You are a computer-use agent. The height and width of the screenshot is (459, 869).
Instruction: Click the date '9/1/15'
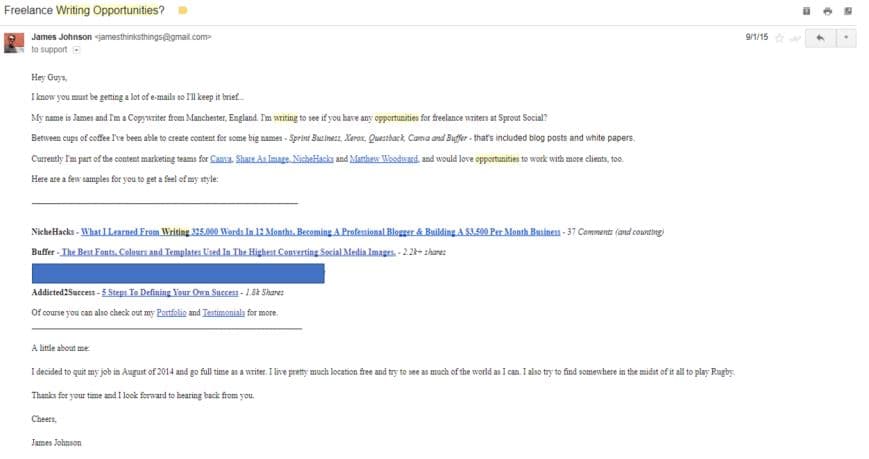[756, 37]
